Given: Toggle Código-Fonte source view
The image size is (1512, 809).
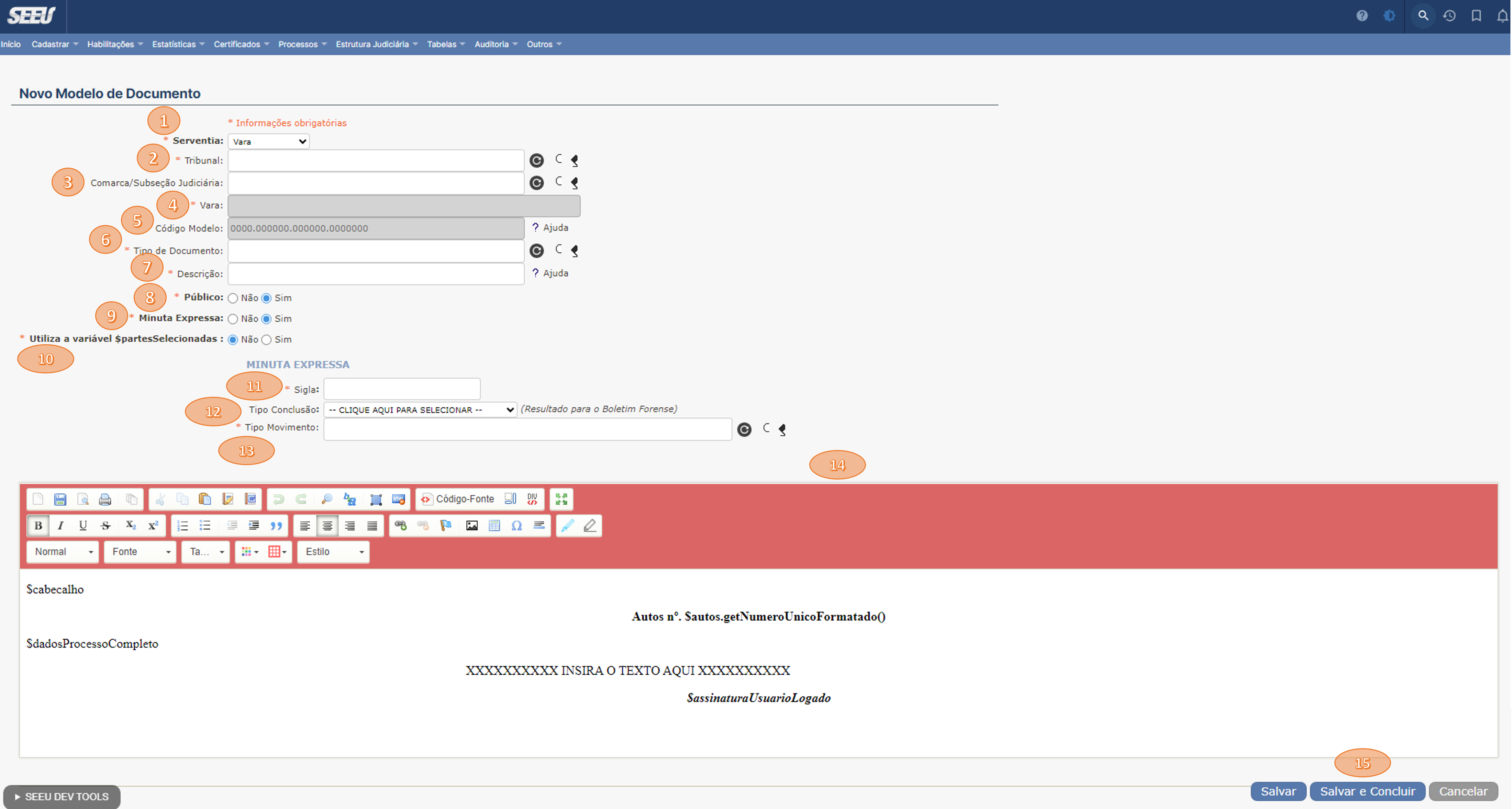Looking at the screenshot, I should click(458, 499).
